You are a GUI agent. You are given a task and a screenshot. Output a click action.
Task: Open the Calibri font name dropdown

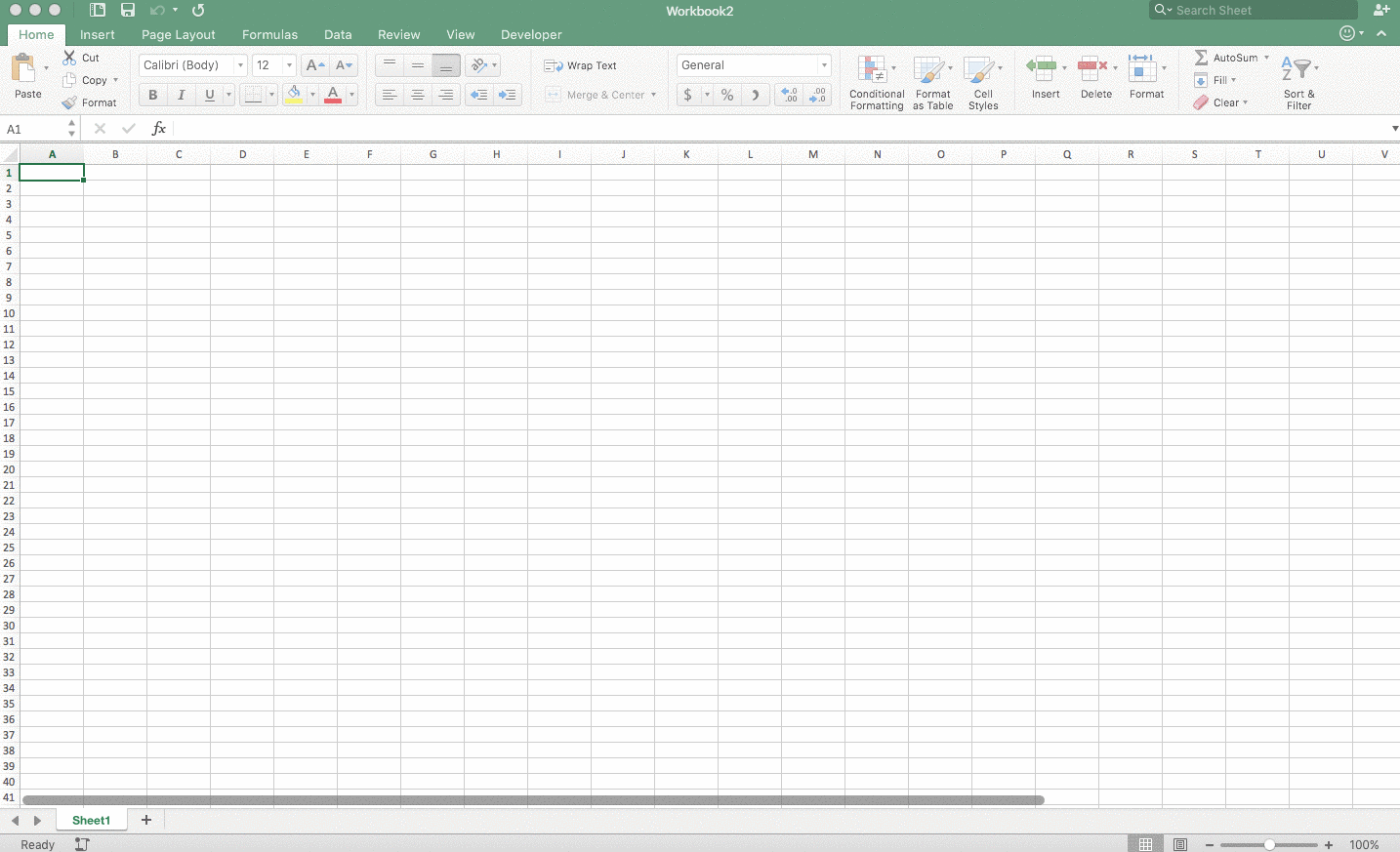(241, 65)
